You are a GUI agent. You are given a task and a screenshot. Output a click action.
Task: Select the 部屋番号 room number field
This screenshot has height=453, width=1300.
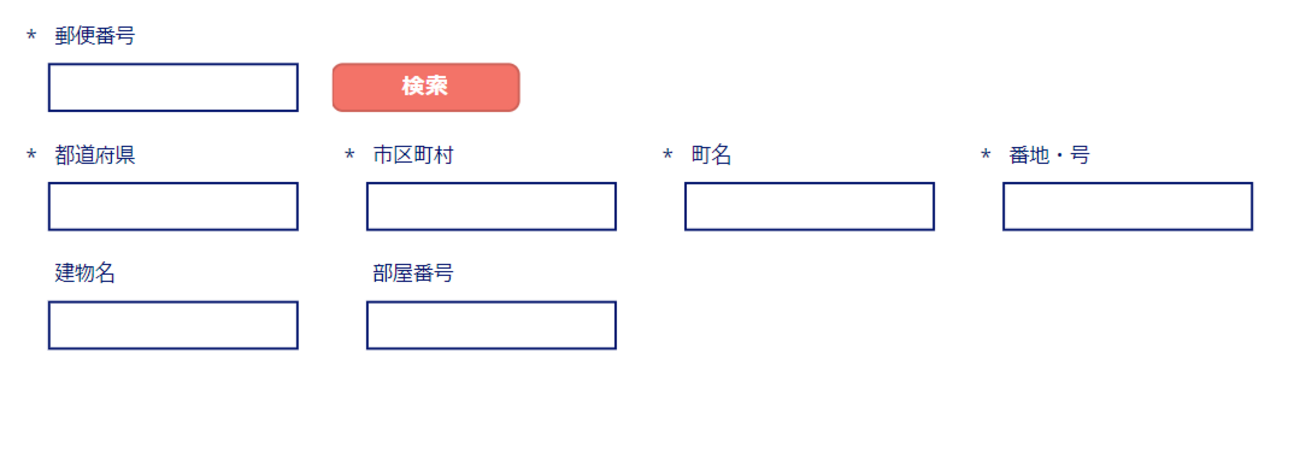point(491,325)
